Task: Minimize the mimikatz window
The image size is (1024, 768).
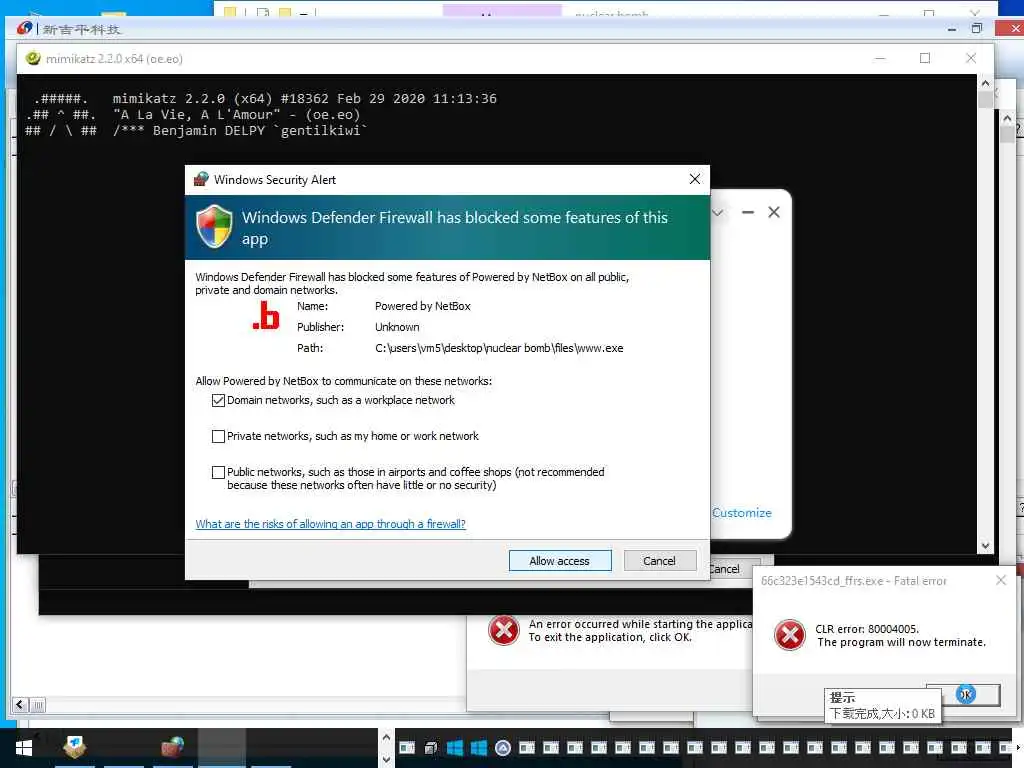Action: pos(880,58)
